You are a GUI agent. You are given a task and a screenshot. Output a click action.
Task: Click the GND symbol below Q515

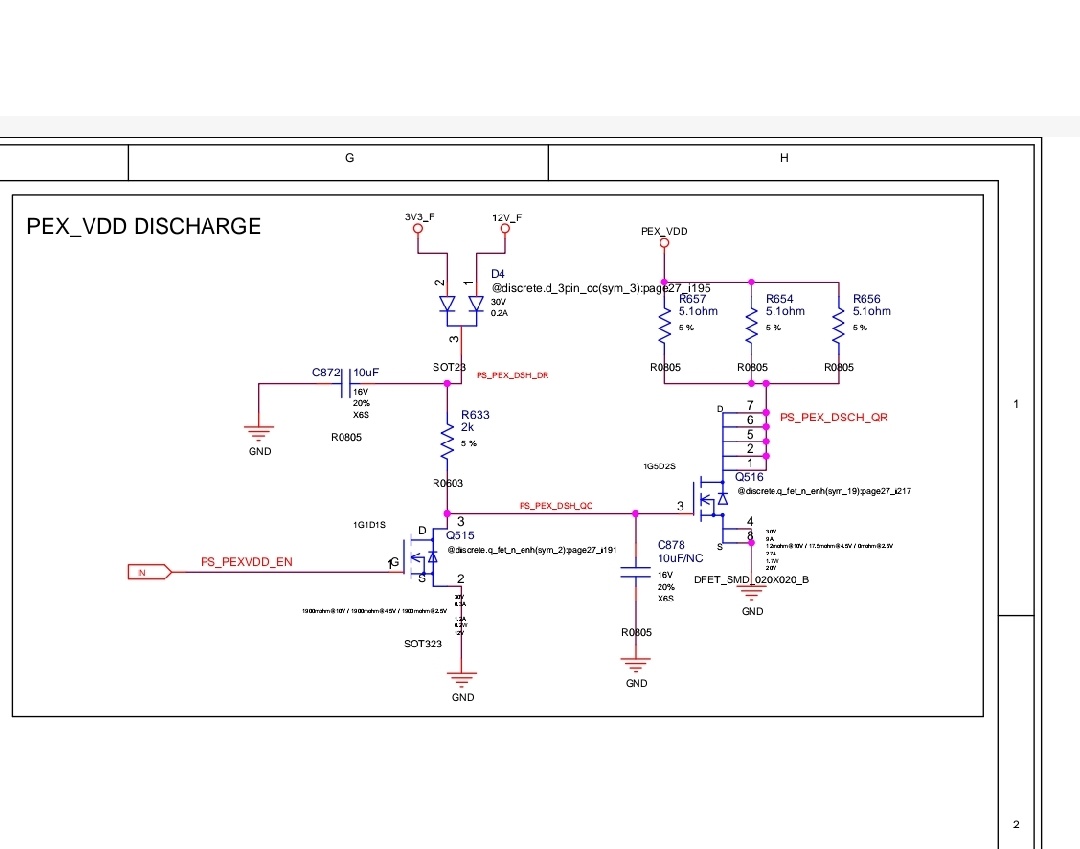click(461, 680)
